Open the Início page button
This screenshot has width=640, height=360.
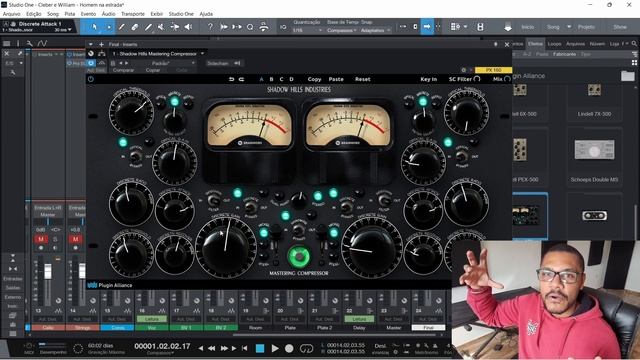coord(527,27)
